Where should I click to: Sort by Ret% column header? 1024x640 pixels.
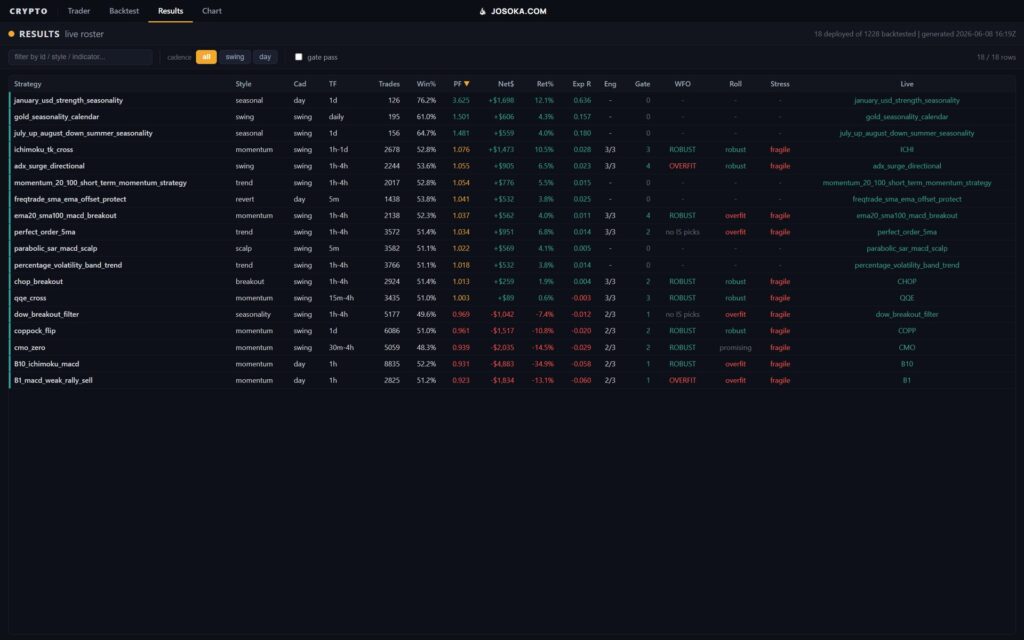[x=545, y=84]
